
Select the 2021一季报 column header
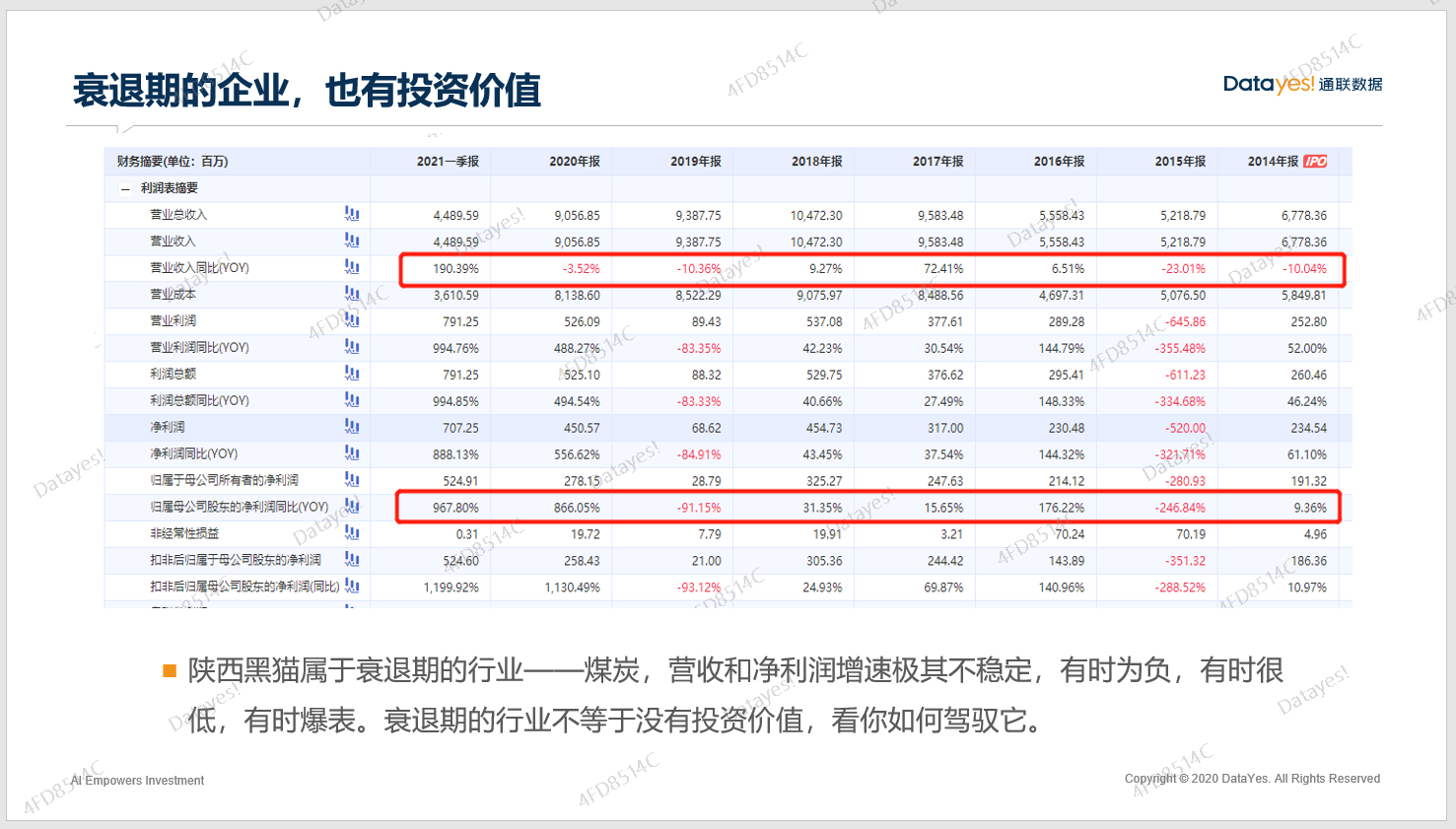tap(448, 162)
